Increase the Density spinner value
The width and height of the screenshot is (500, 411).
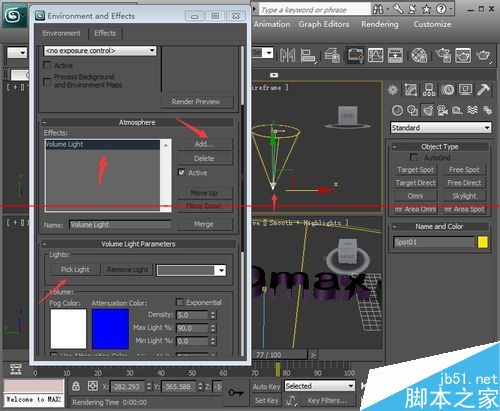(213, 313)
